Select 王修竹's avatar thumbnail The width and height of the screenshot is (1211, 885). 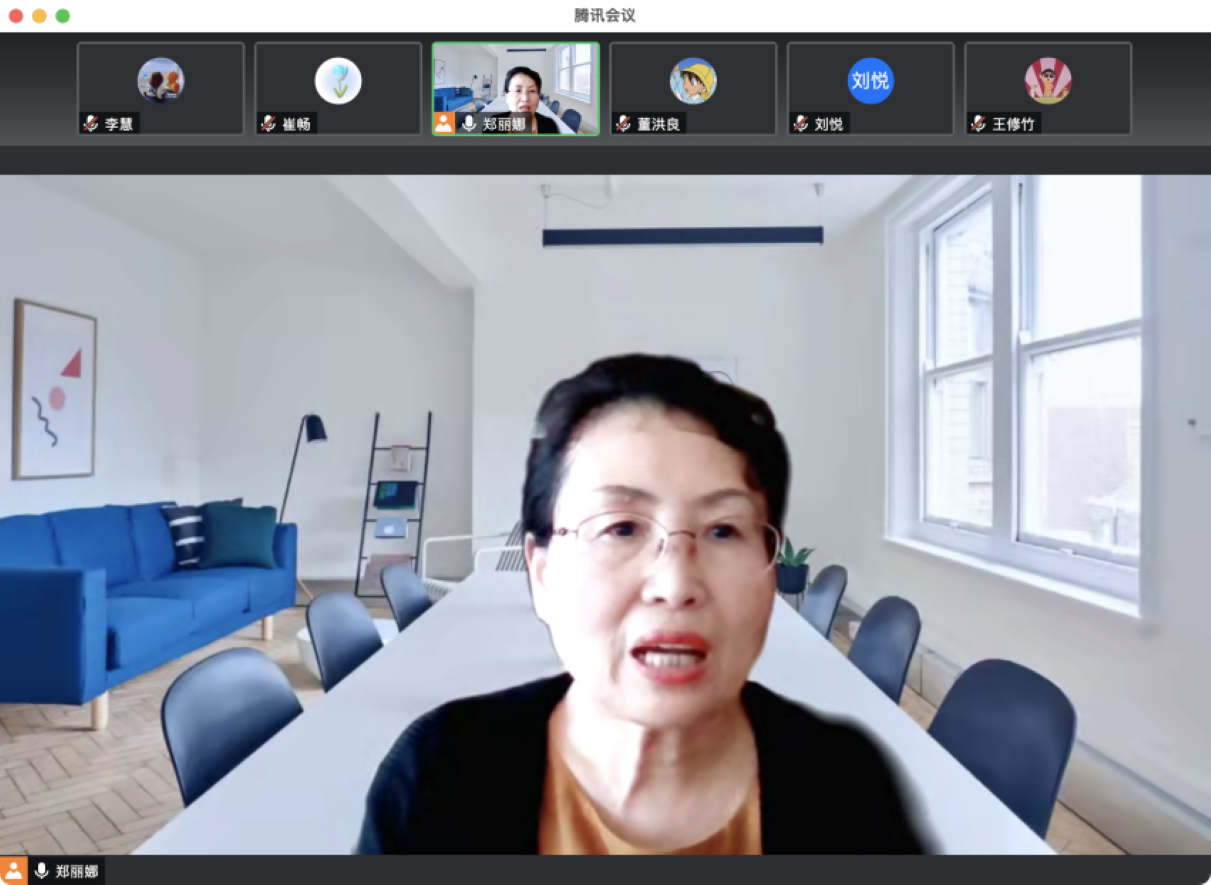(1048, 81)
